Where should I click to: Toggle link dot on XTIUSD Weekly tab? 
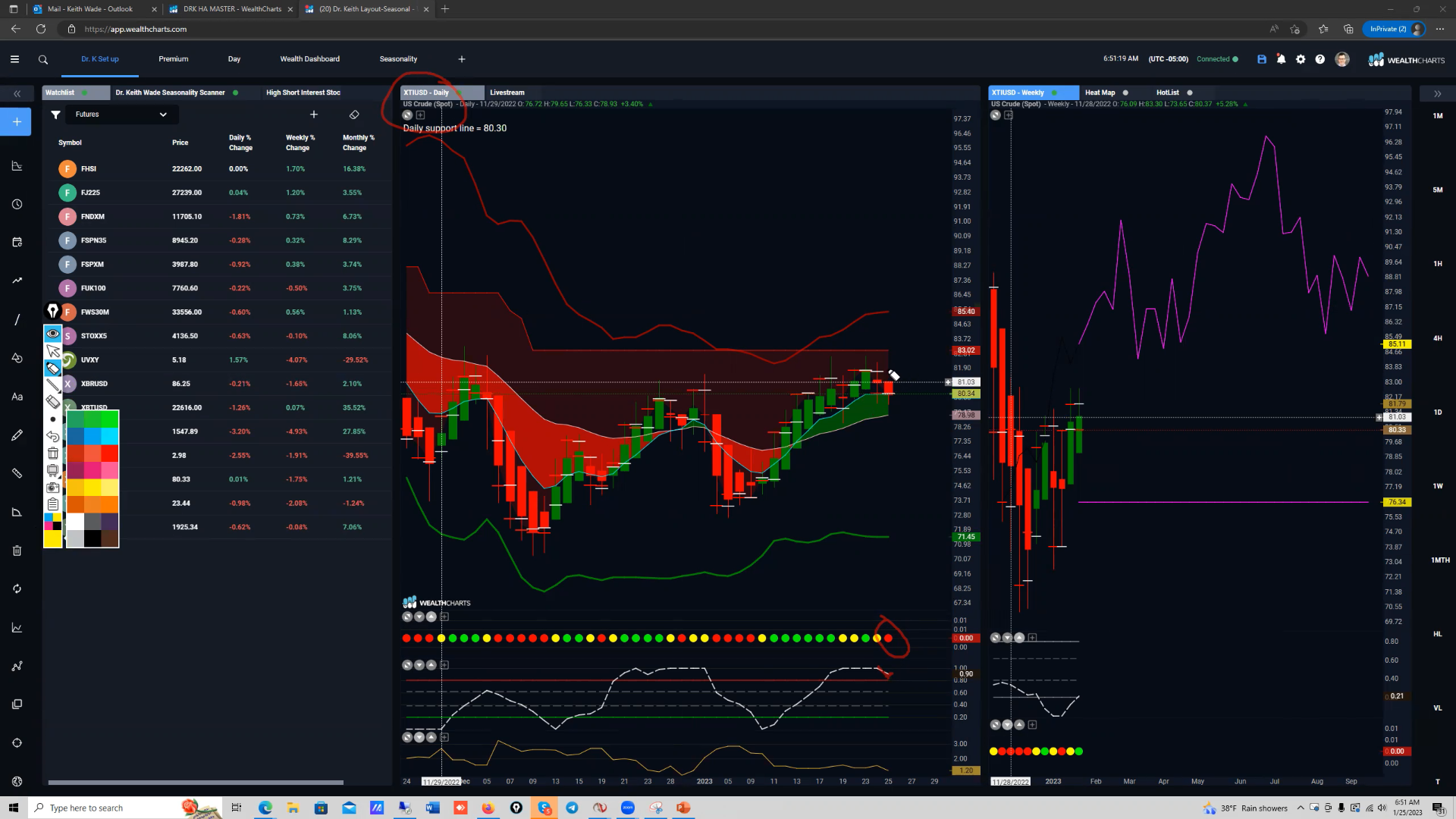[x=1055, y=93]
